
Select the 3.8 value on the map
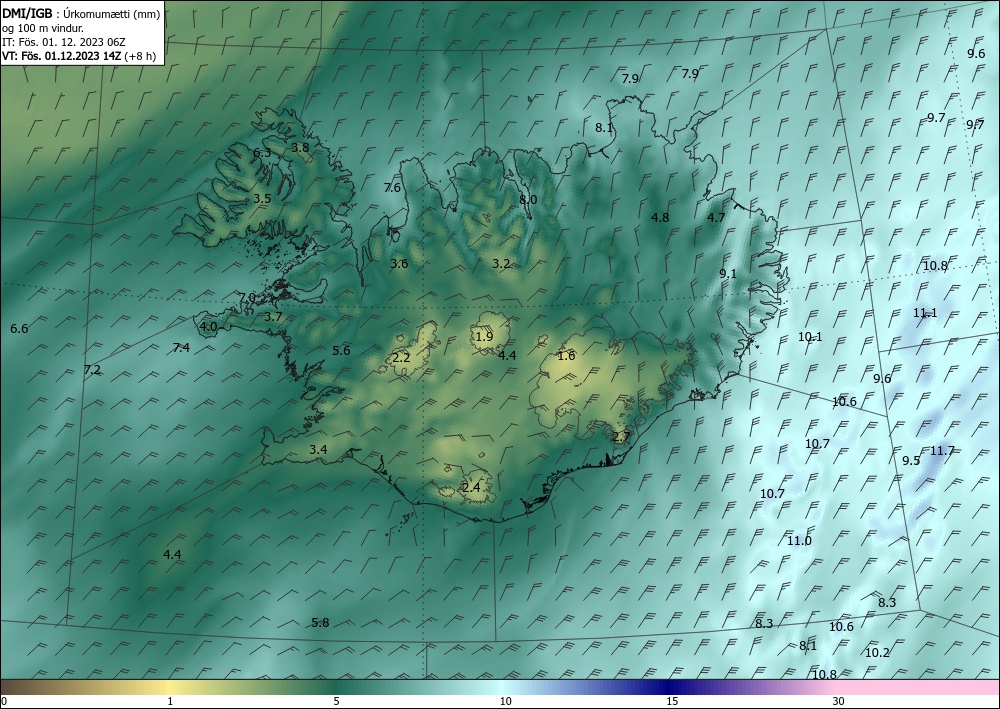(x=300, y=147)
